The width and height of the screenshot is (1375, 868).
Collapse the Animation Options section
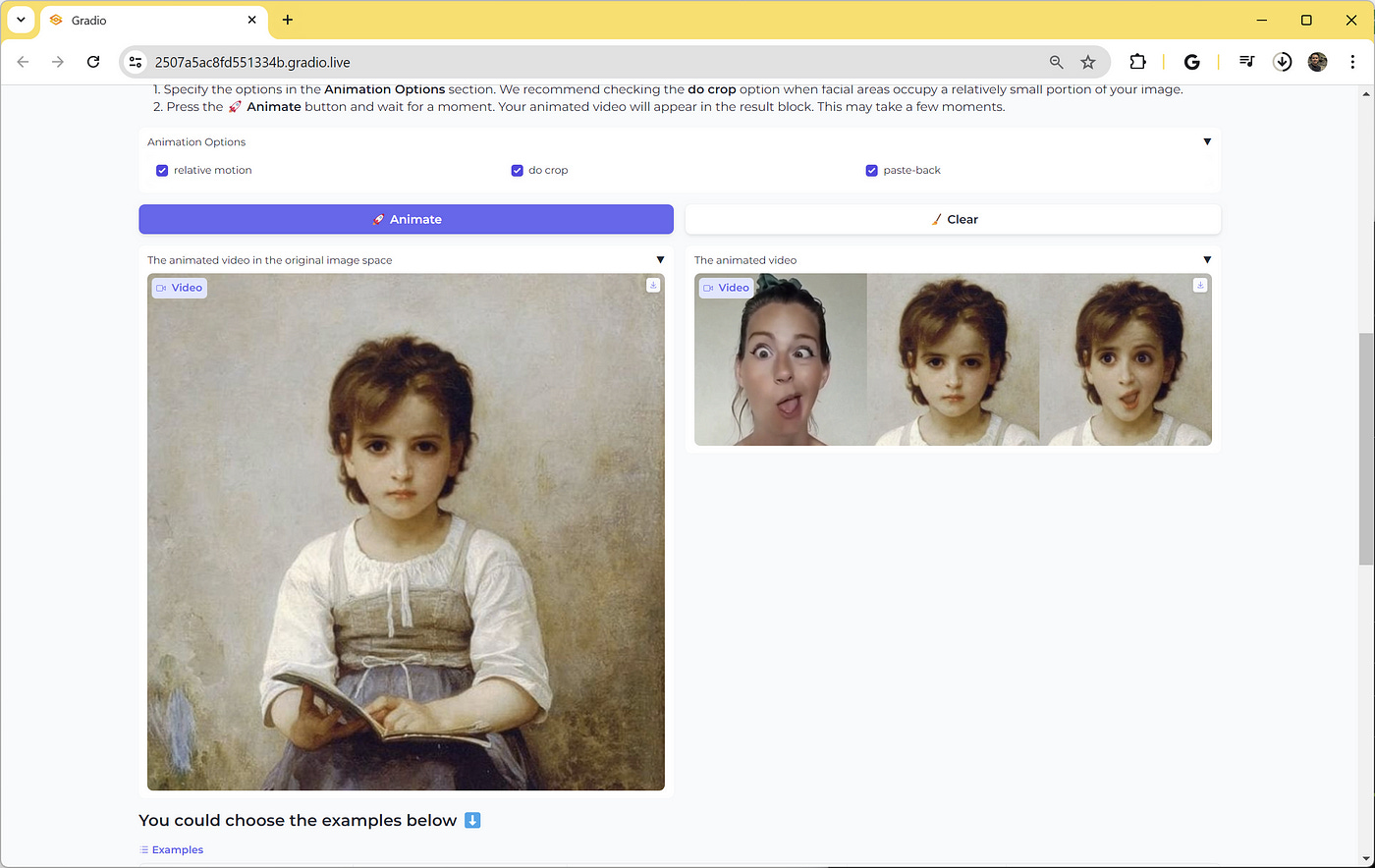click(x=1207, y=141)
